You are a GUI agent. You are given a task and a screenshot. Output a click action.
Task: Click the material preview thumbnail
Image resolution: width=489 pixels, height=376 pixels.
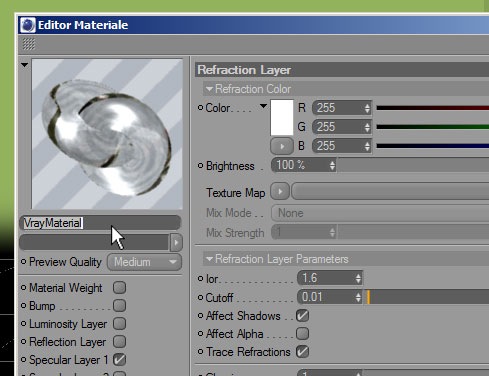pyautogui.click(x=107, y=134)
